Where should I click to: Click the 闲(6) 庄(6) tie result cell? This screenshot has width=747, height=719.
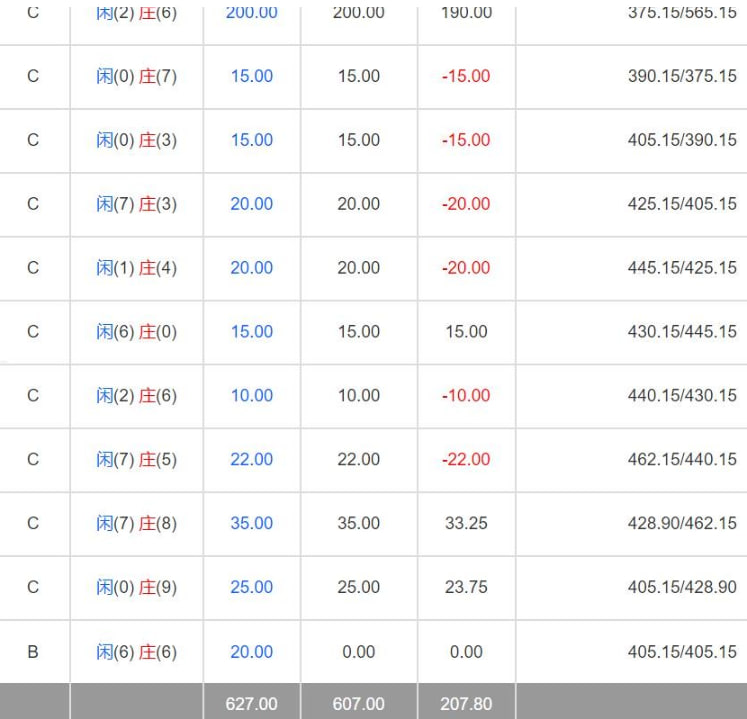136,651
